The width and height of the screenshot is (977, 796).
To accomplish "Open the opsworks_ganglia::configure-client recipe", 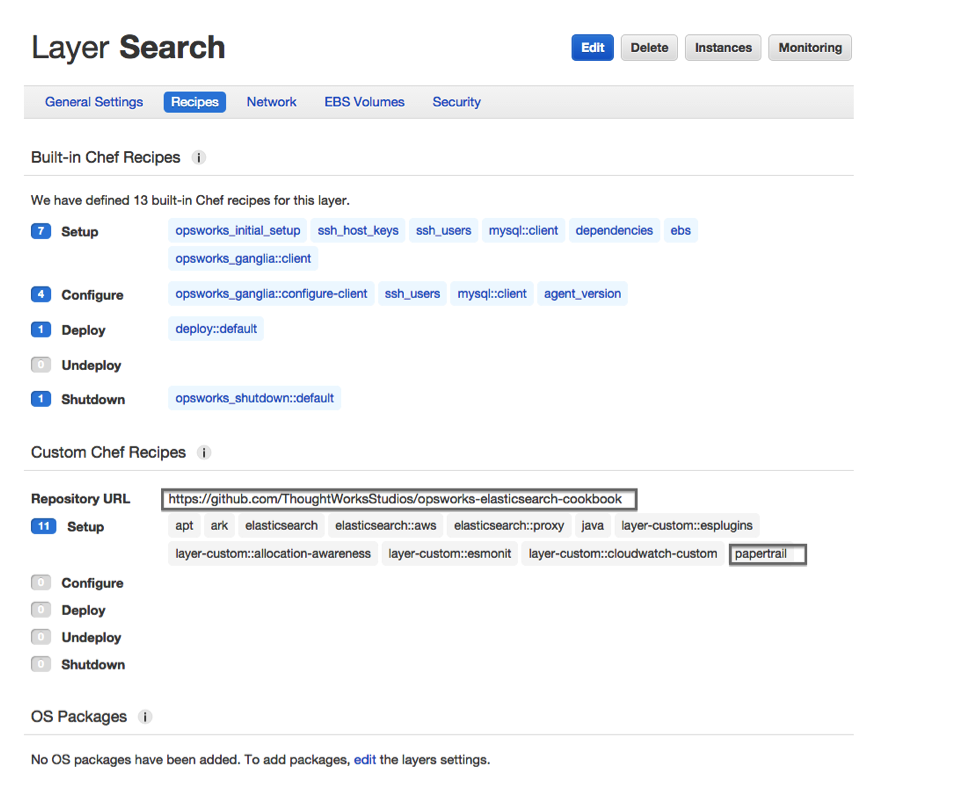I will pyautogui.click(x=272, y=294).
